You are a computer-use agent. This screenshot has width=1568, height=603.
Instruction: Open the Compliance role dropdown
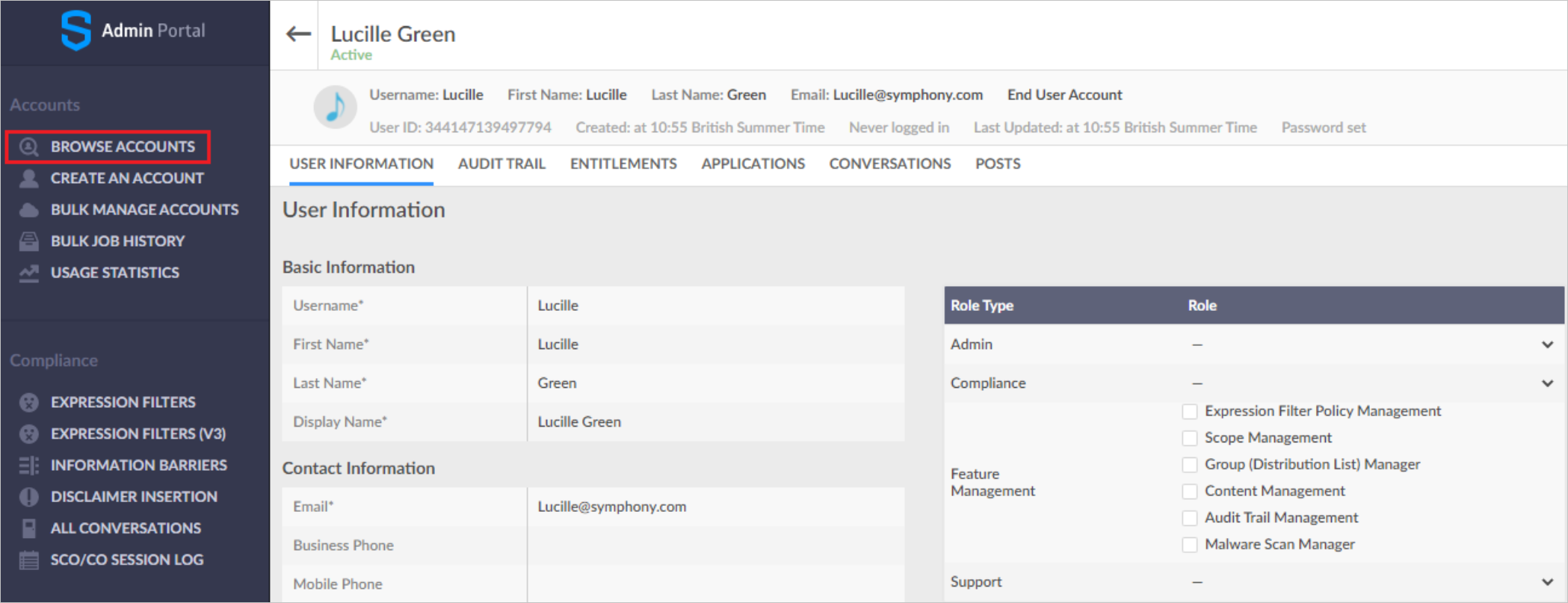(1546, 383)
